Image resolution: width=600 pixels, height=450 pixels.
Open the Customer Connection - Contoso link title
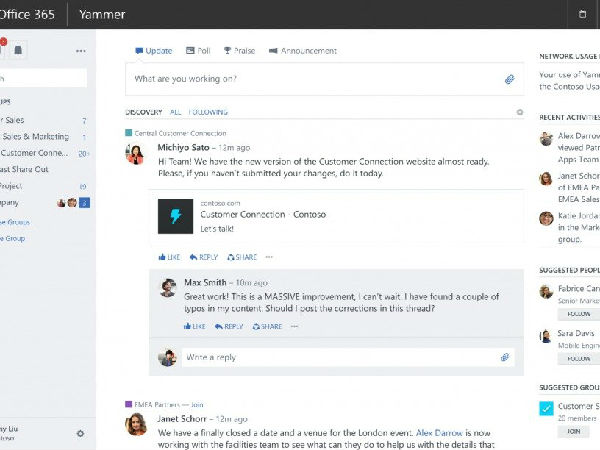click(x=263, y=214)
